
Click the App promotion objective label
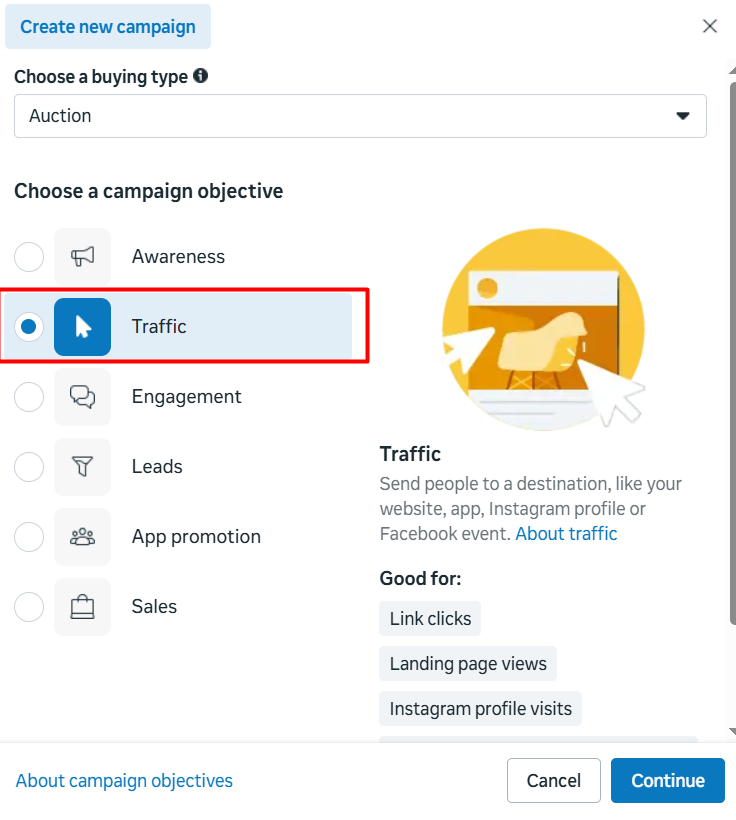(196, 537)
